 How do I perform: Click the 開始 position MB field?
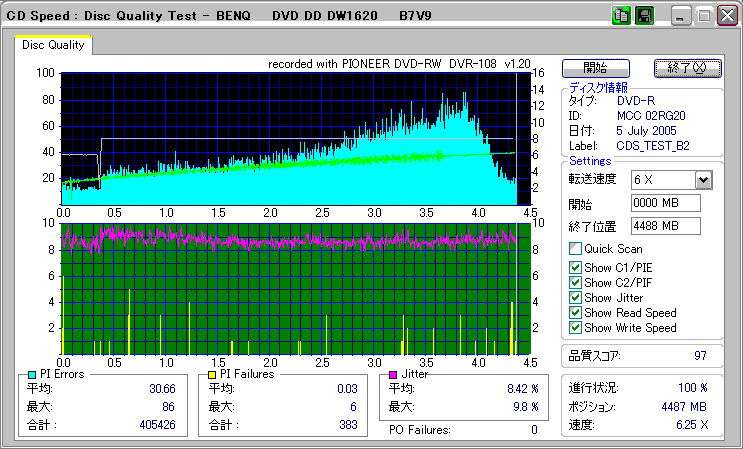click(x=665, y=203)
